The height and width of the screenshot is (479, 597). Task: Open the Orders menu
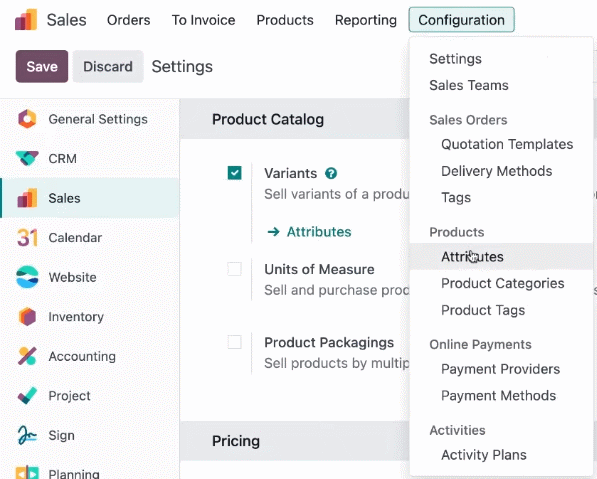click(x=128, y=20)
